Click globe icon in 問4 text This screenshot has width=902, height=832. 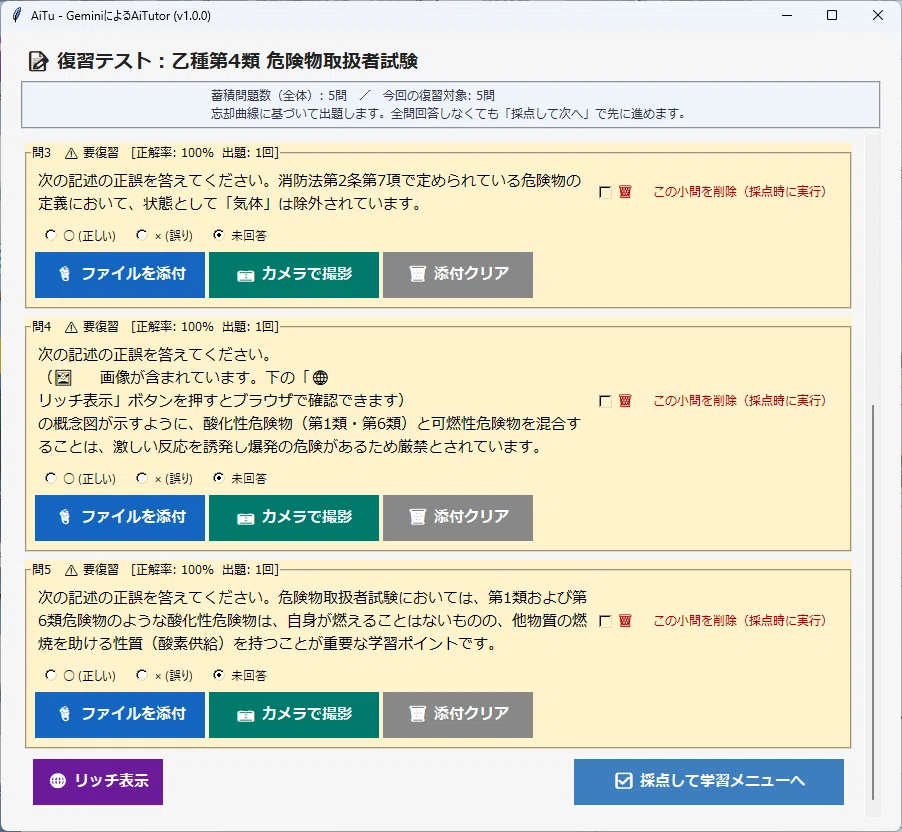pyautogui.click(x=320, y=378)
